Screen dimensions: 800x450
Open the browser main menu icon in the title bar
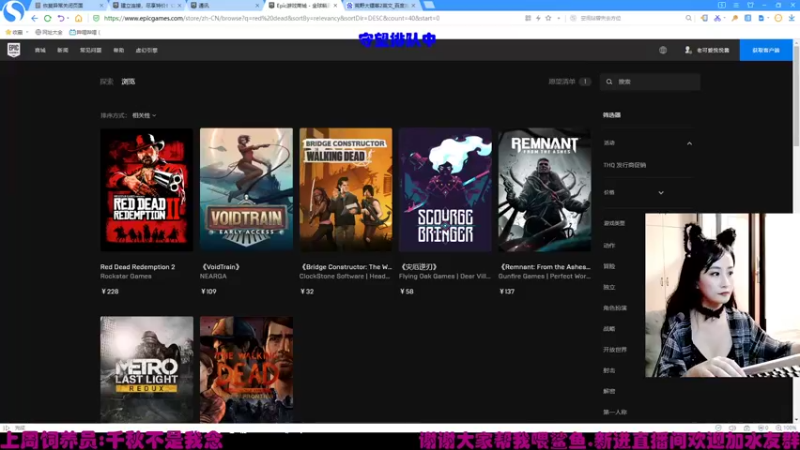click(x=736, y=5)
